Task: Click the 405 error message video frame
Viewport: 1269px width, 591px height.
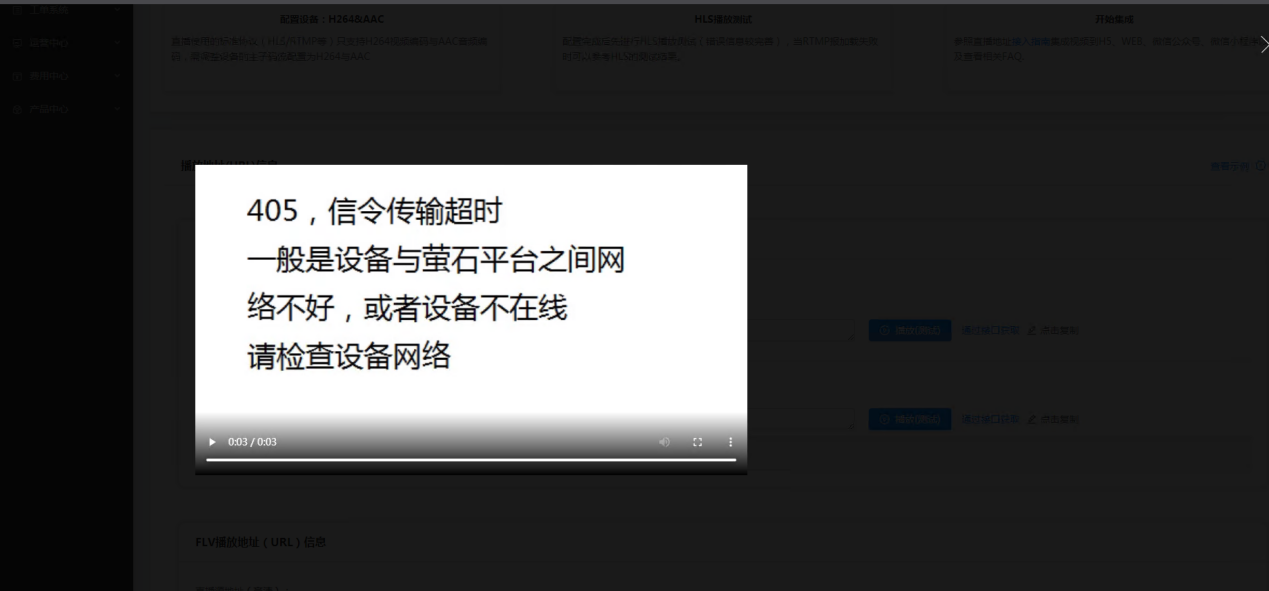Action: coord(470,290)
